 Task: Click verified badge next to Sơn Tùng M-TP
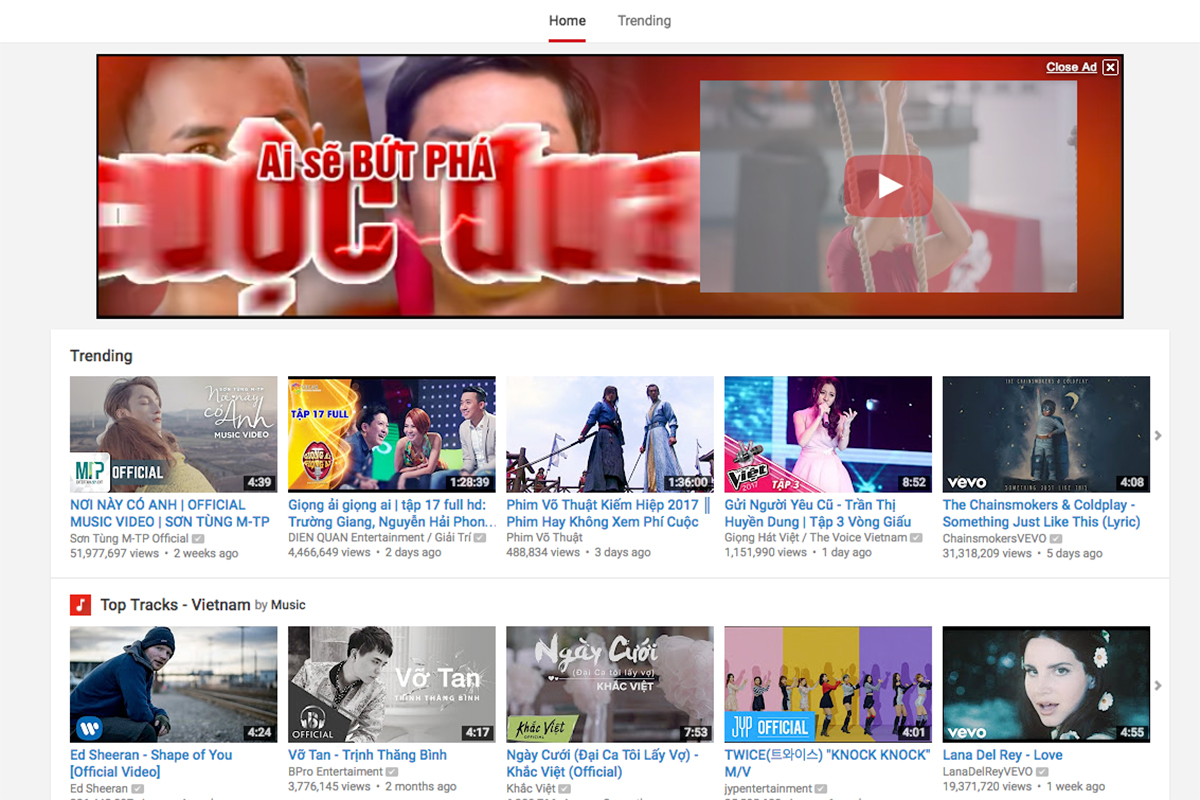[x=198, y=538]
